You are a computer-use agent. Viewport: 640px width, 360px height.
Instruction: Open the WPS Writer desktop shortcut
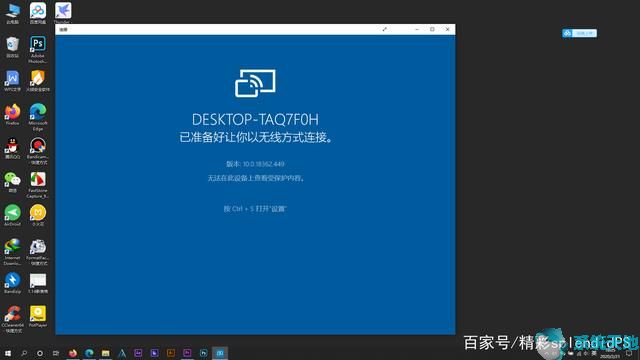(13, 80)
